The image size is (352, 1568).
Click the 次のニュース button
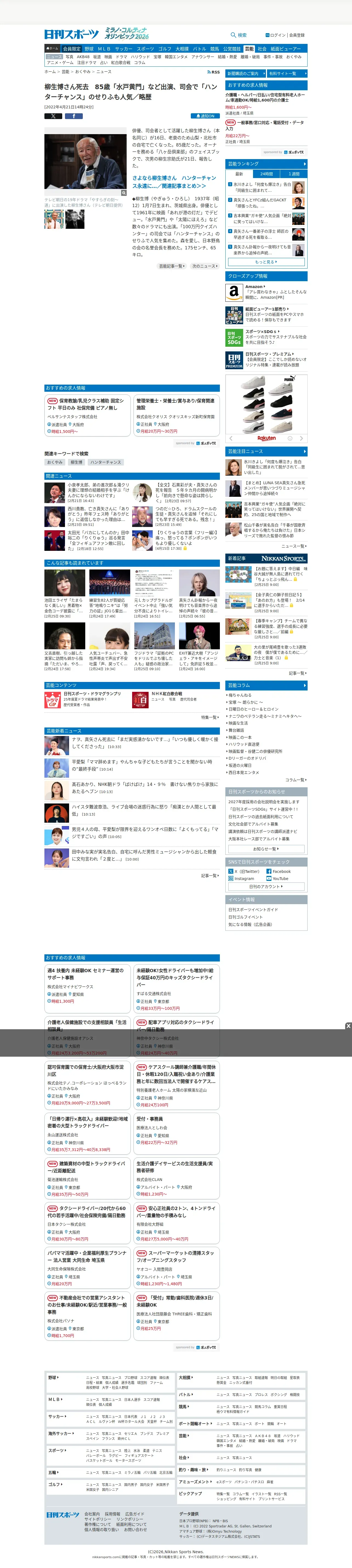pyautogui.click(x=205, y=266)
